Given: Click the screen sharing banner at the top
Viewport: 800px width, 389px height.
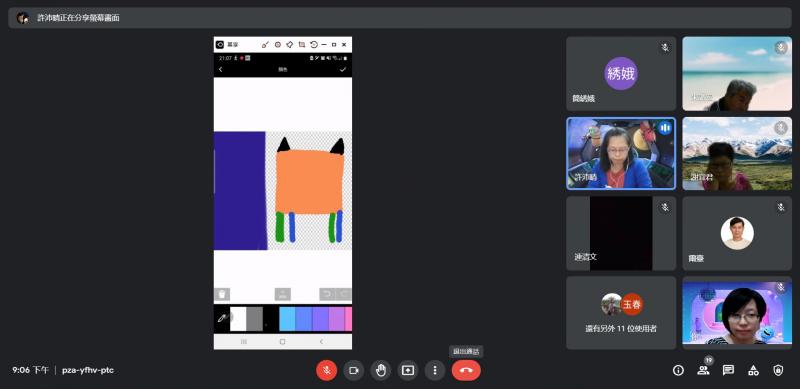Looking at the screenshot, I should point(400,18).
